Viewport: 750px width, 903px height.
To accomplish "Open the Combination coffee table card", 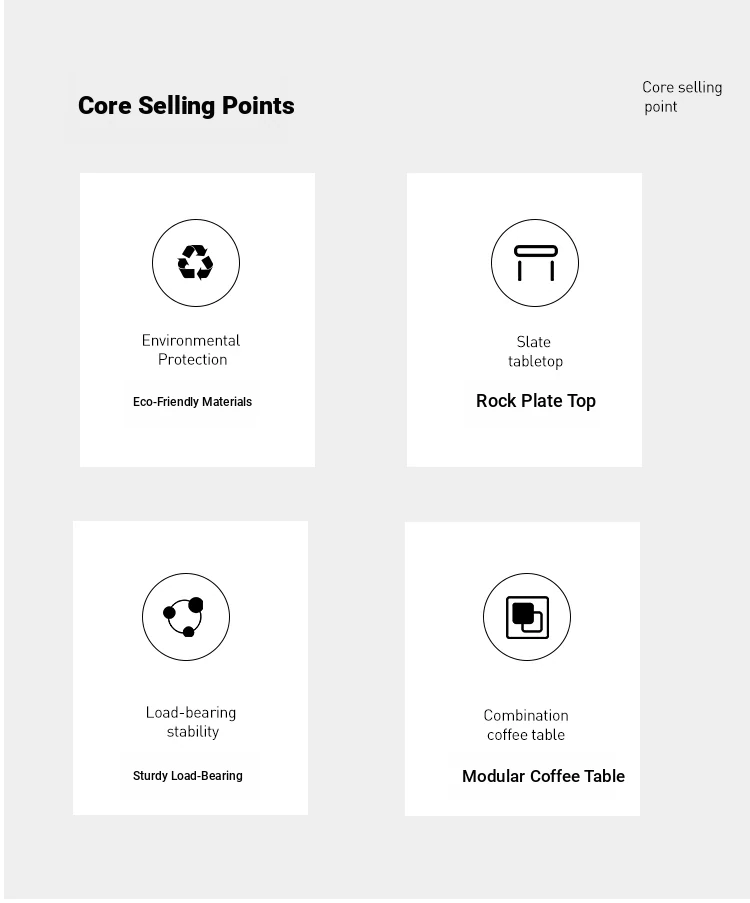I will 522,669.
